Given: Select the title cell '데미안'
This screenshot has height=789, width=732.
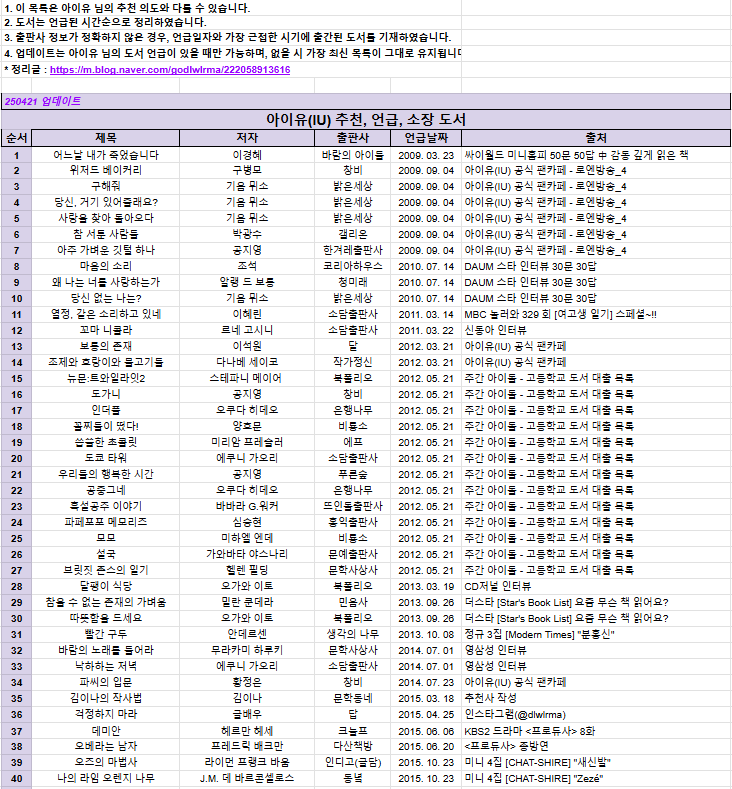Looking at the screenshot, I should 106,731.
